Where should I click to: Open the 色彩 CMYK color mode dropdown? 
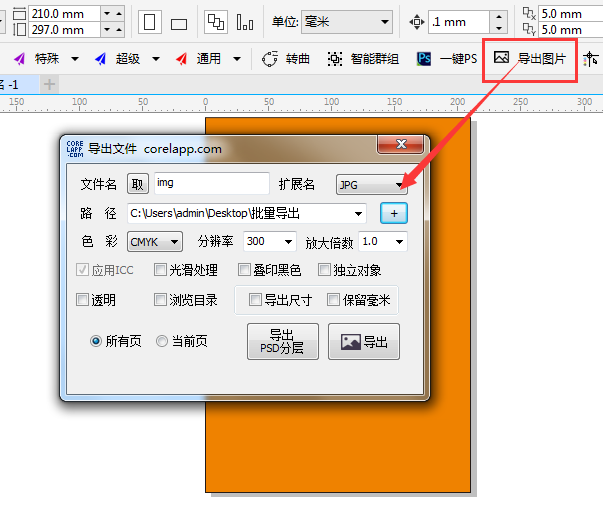[x=155, y=242]
